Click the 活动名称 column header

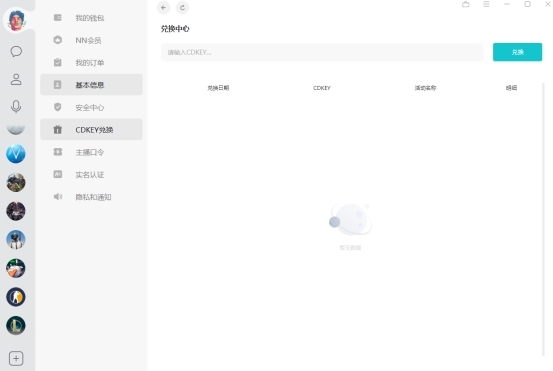425,88
